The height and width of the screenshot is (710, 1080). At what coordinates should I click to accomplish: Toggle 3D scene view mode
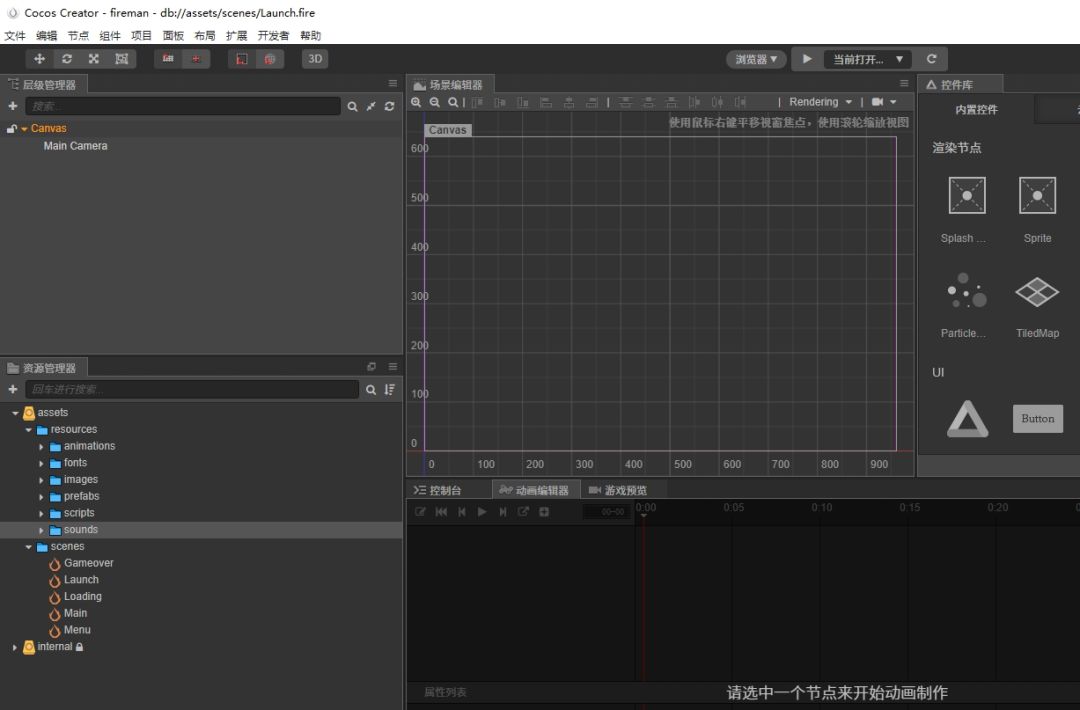pyautogui.click(x=315, y=59)
